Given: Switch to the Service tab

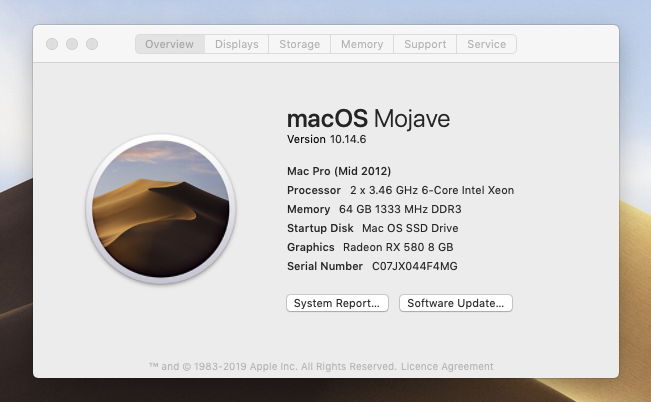Looking at the screenshot, I should coord(487,44).
